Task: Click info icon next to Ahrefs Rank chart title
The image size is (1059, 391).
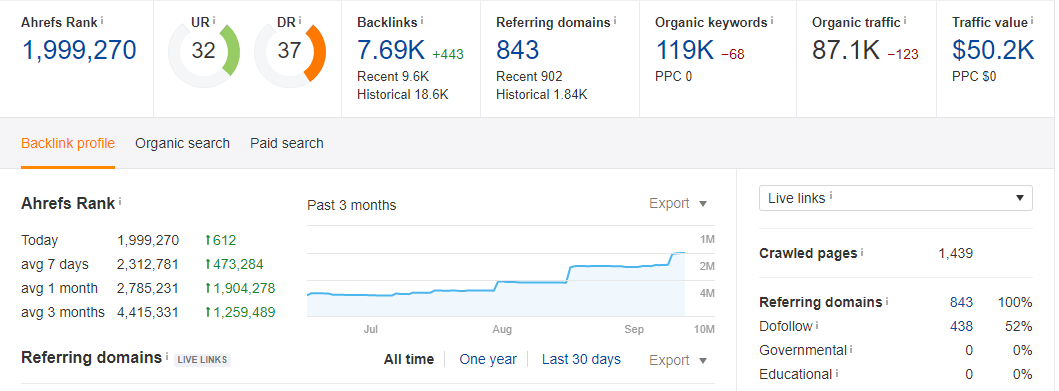Action: tap(120, 201)
